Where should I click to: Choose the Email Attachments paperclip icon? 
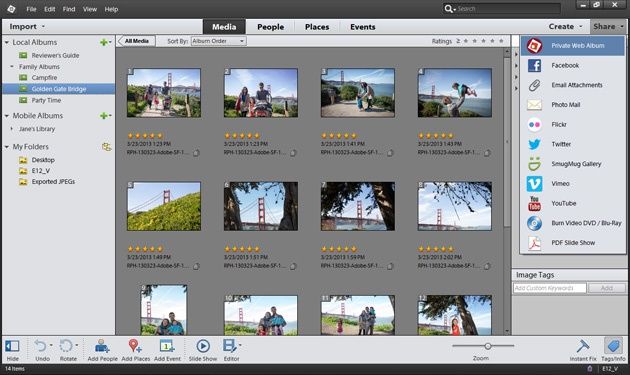click(534, 85)
